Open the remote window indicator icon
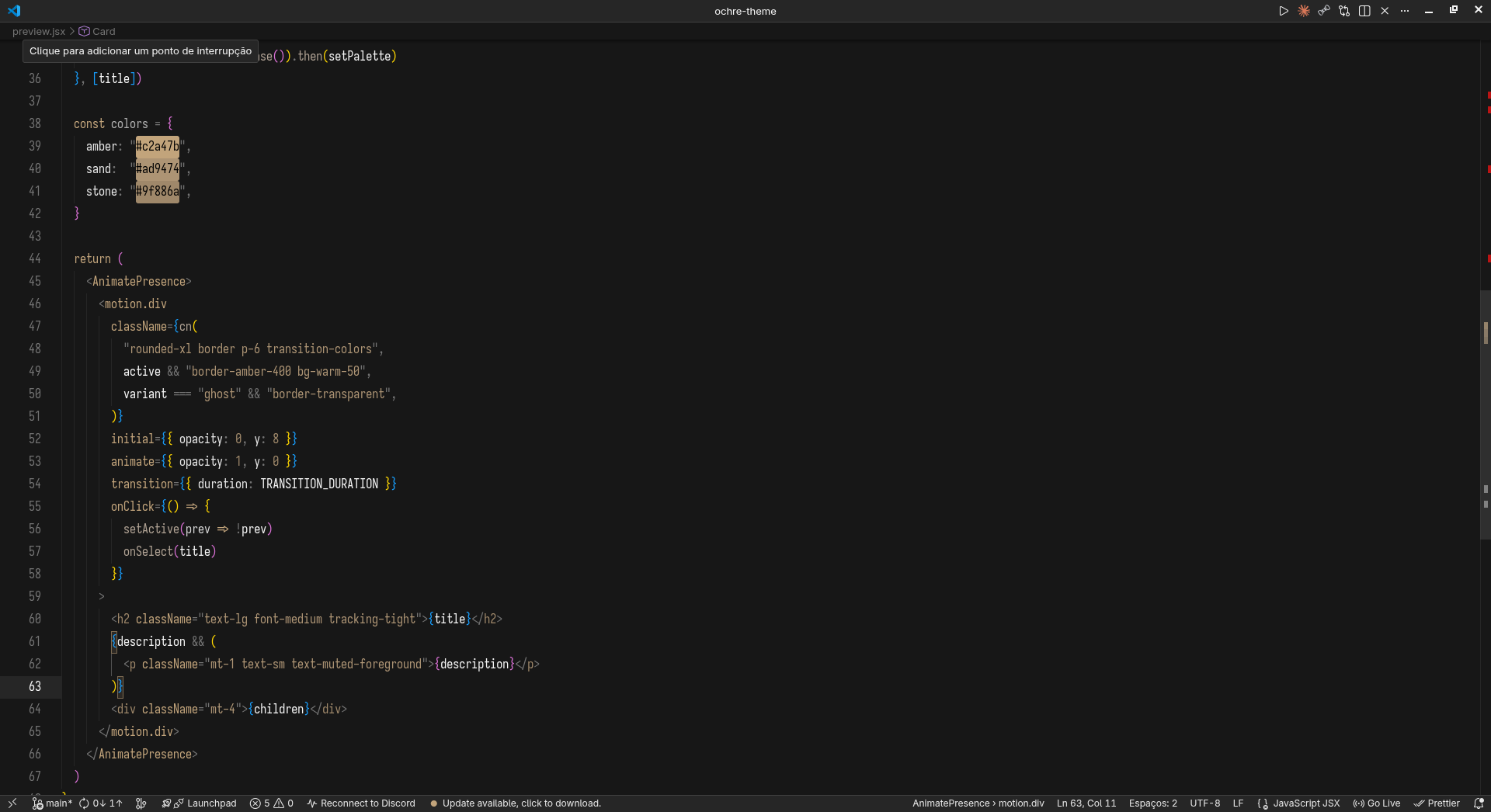 pos(12,803)
